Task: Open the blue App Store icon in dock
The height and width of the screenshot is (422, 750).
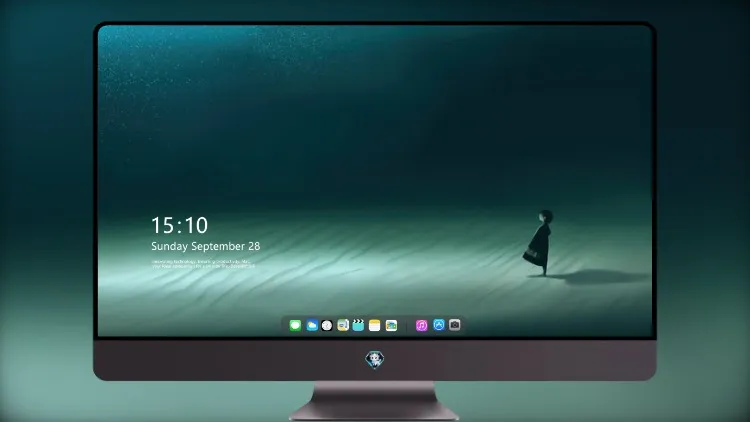Action: [439, 325]
